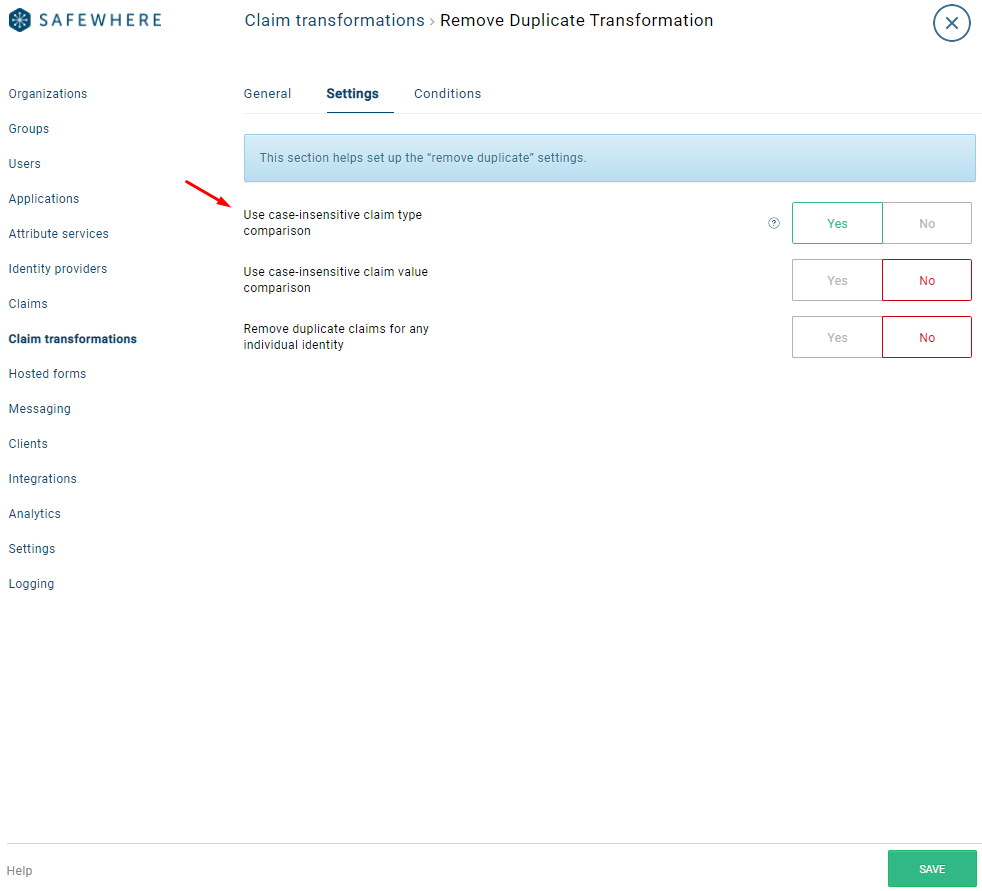Enable case-insensitive claim value comparison with Yes
Viewport: 982px width, 891px height.
pos(837,281)
